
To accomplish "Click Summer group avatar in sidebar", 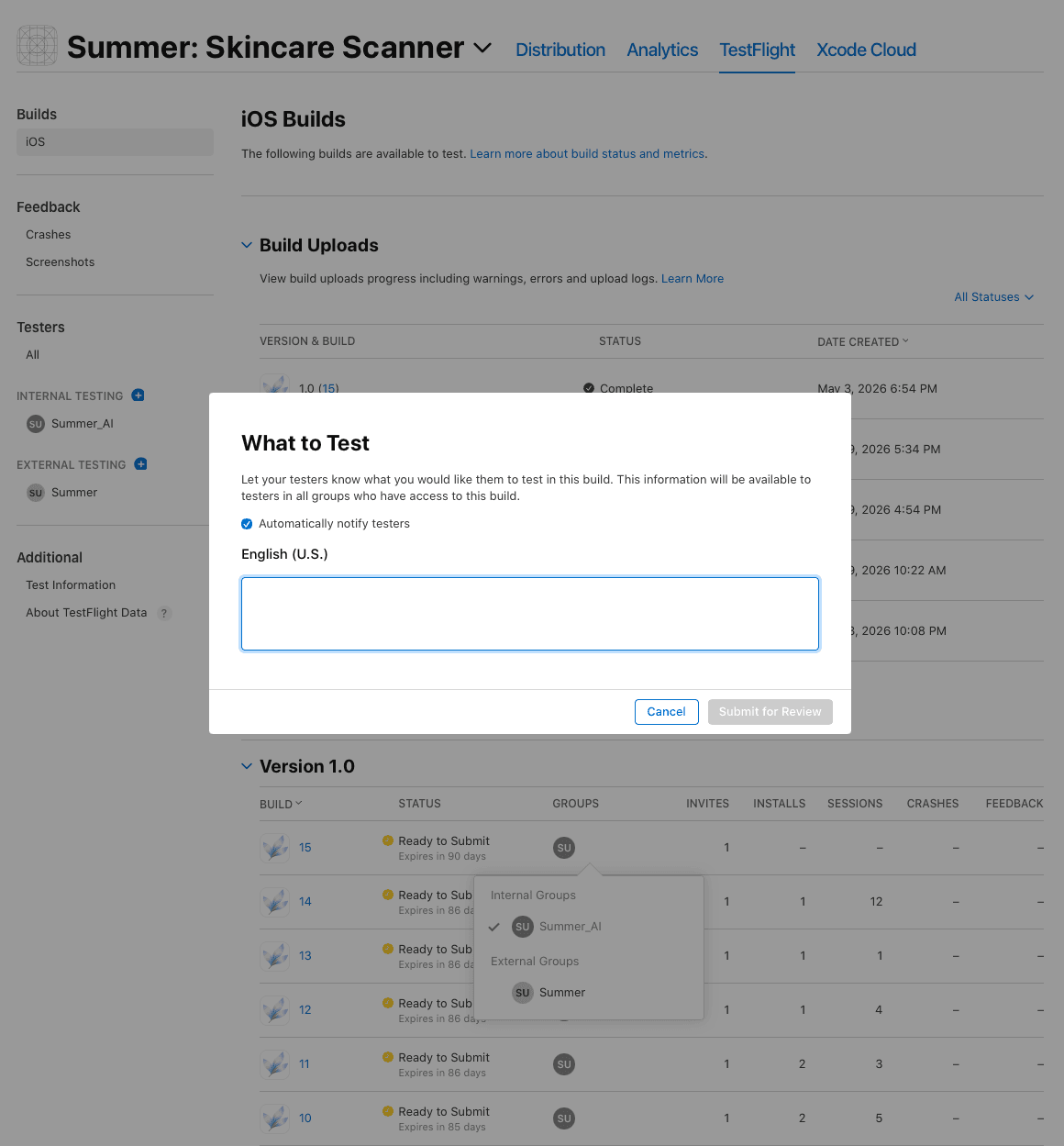I will [x=36, y=493].
